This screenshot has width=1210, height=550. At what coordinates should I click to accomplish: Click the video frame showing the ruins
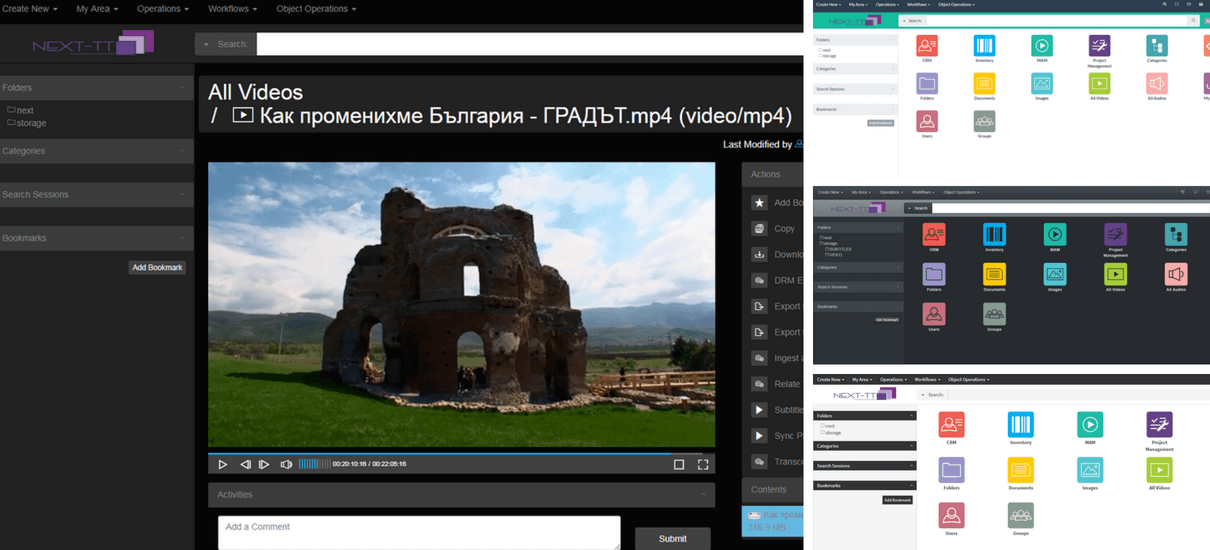(461, 305)
